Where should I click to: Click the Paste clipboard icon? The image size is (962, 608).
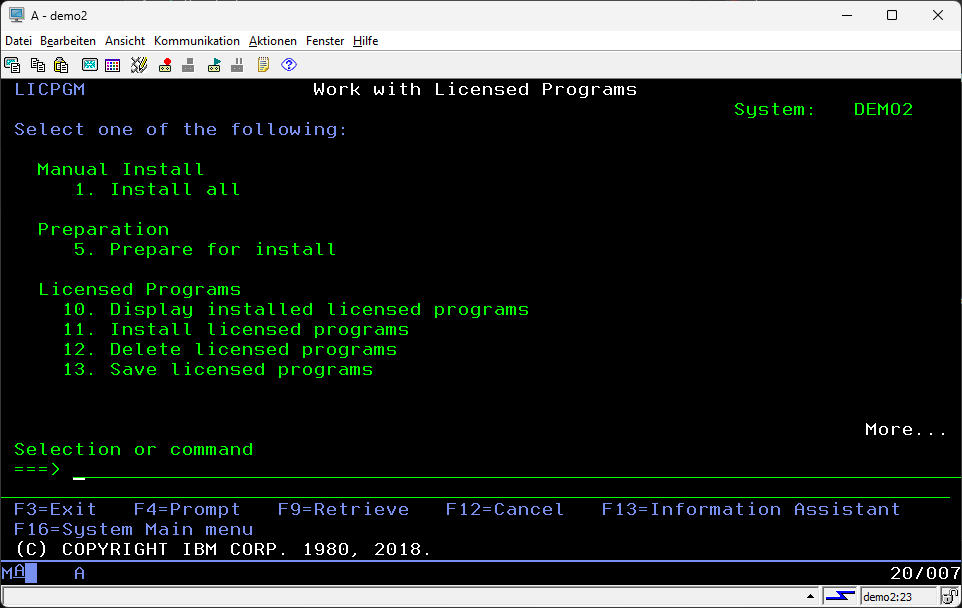(x=61, y=65)
